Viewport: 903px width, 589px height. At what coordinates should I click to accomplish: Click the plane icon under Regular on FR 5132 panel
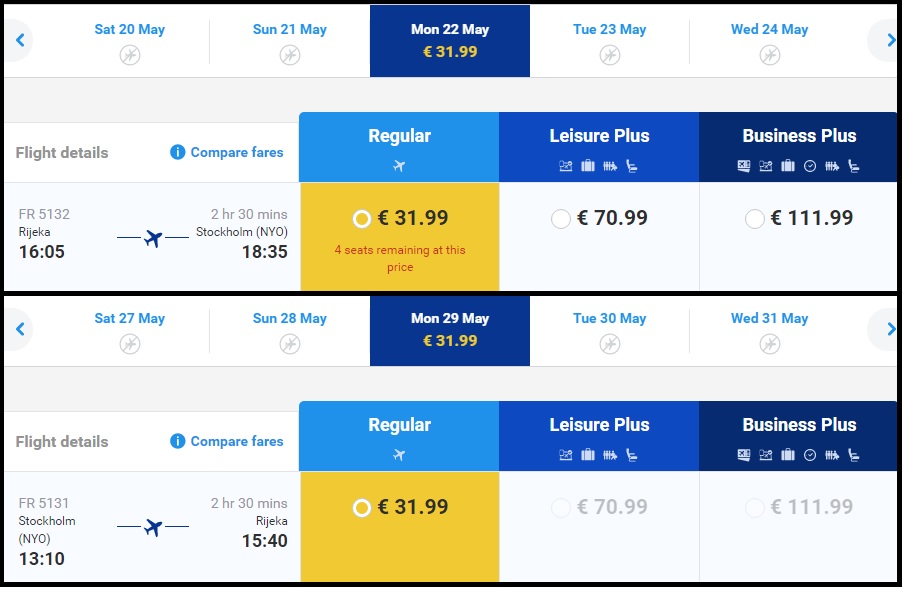pyautogui.click(x=399, y=165)
